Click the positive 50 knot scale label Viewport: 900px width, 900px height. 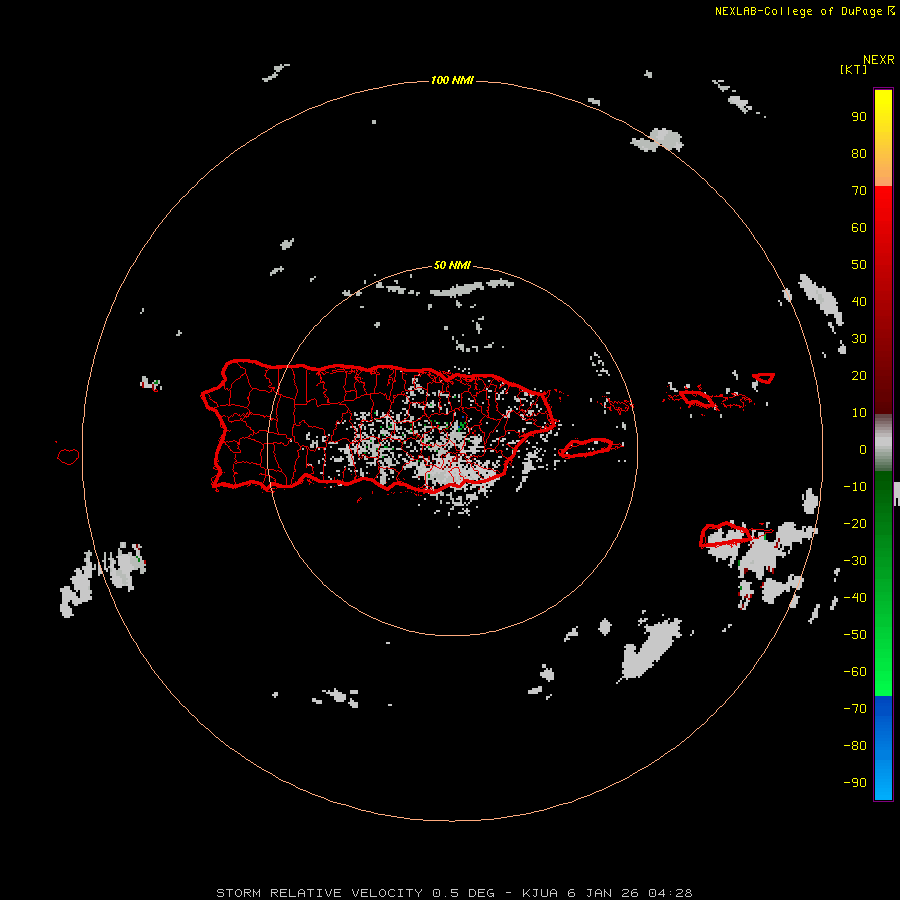(x=859, y=265)
